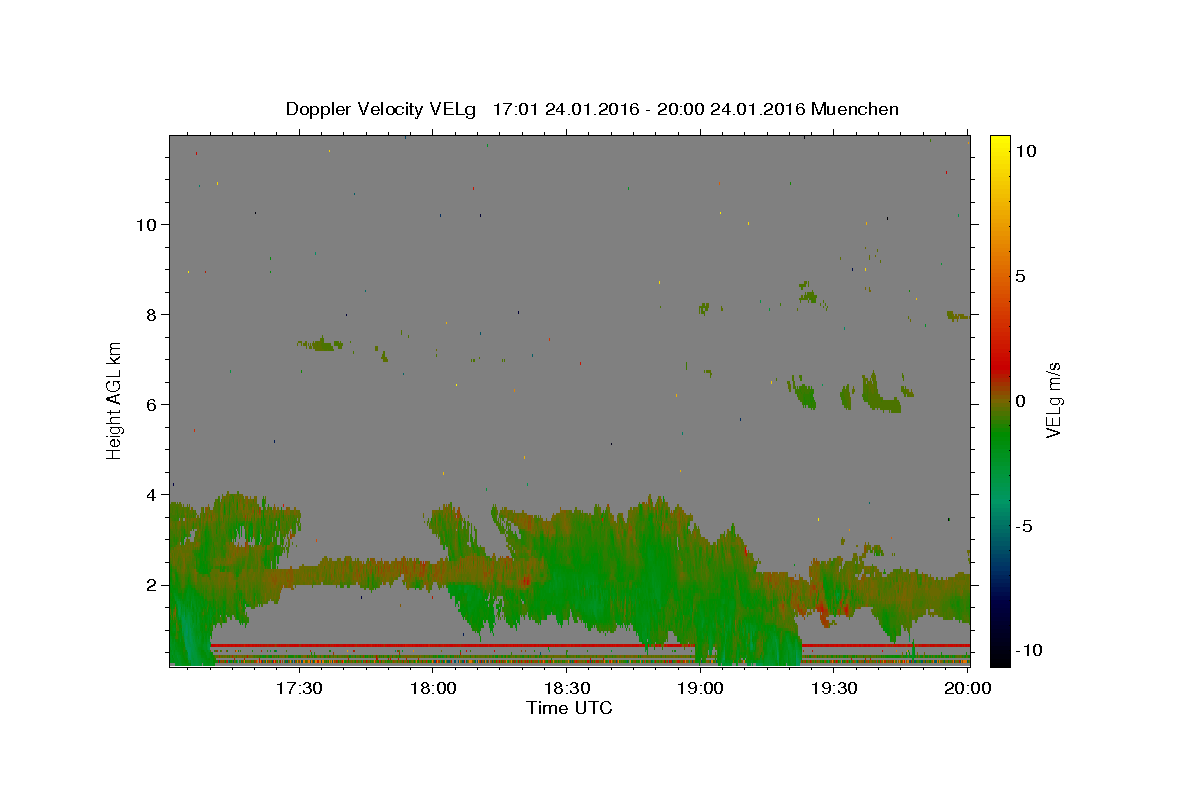The height and width of the screenshot is (800, 1200).
Task: Click the colorbar label -5
Action: point(1024,526)
